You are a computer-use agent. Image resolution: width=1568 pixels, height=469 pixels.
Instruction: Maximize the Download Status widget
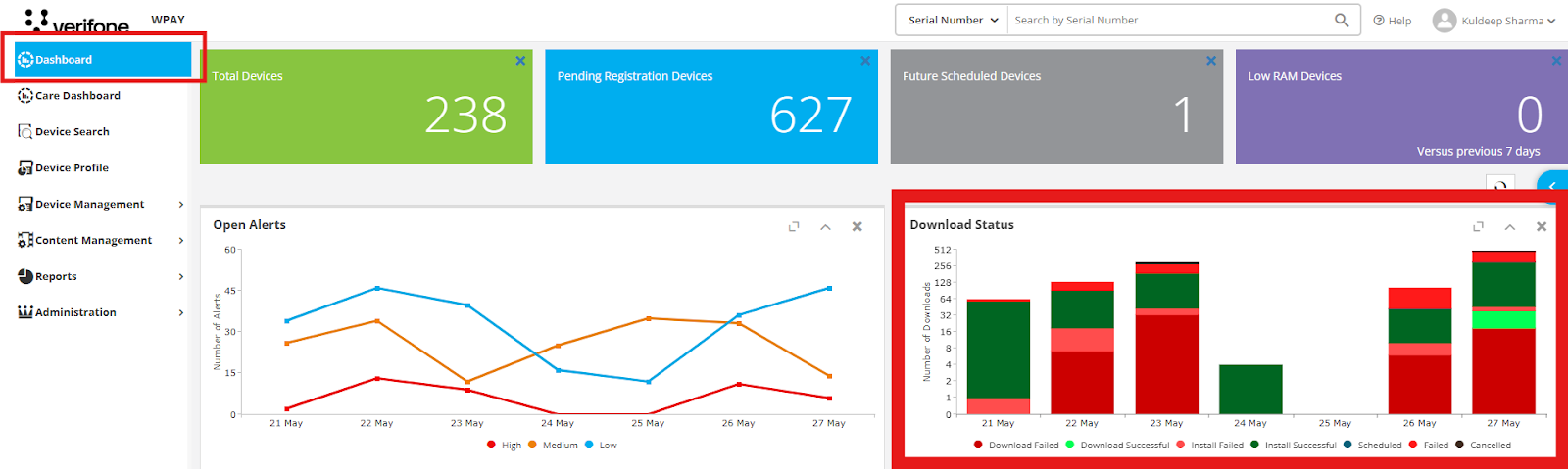coord(1478,226)
